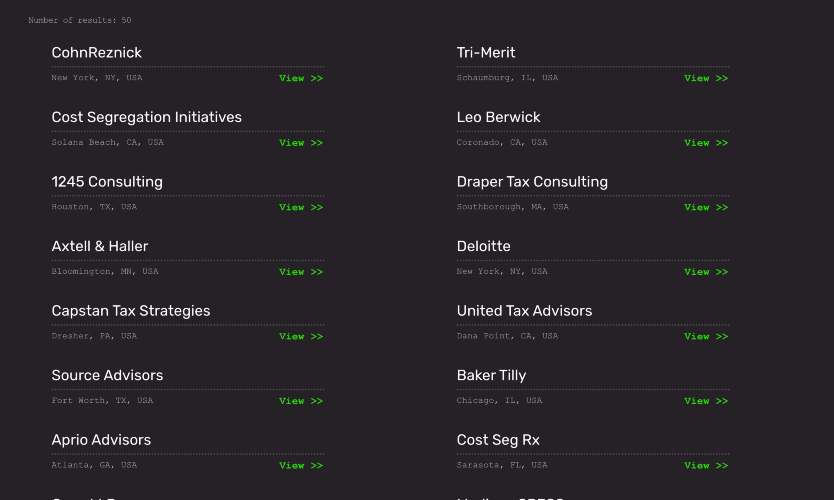View the Axtell & Haller listing

(300, 272)
